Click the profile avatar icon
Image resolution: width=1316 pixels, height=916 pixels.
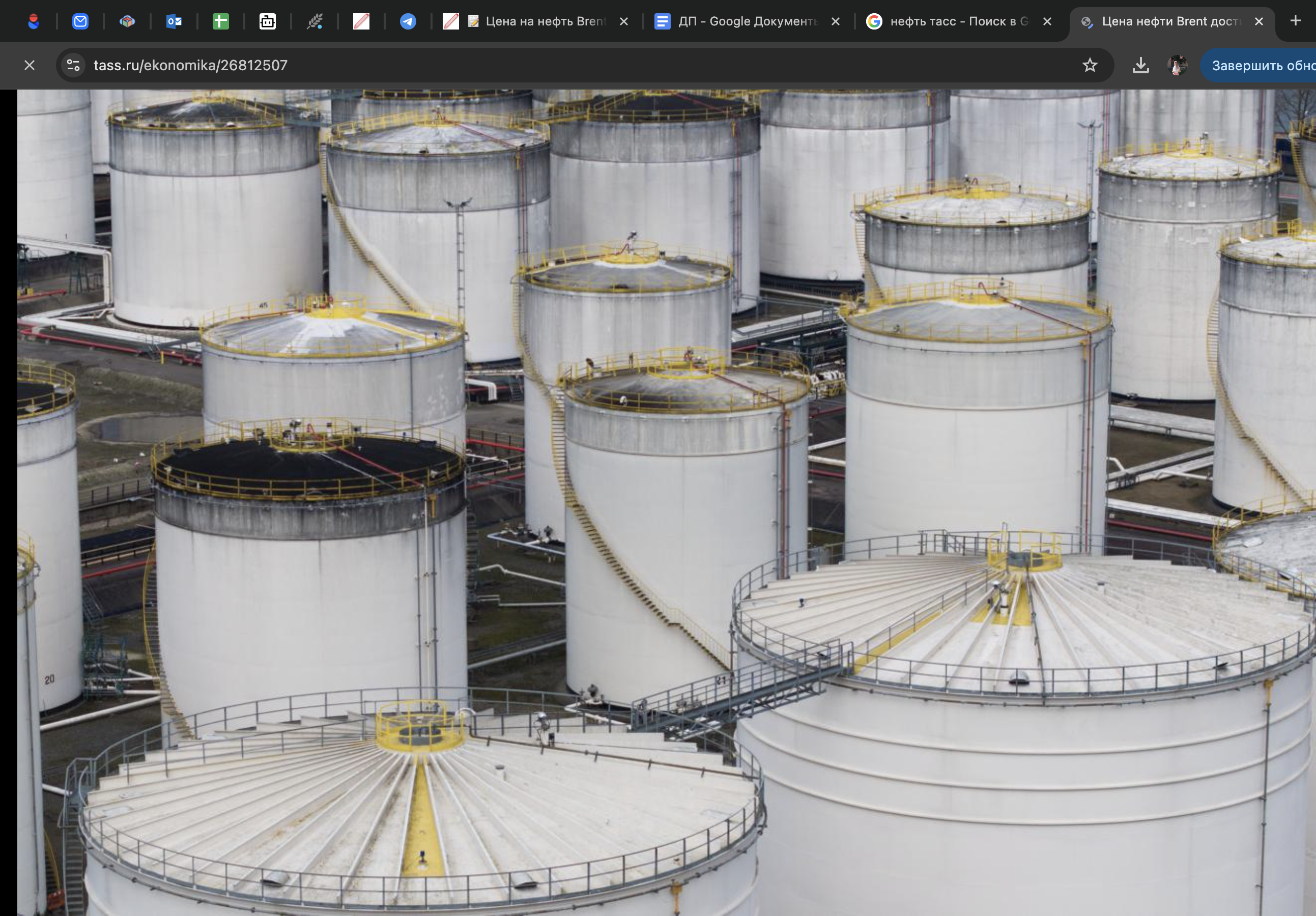click(x=1177, y=65)
